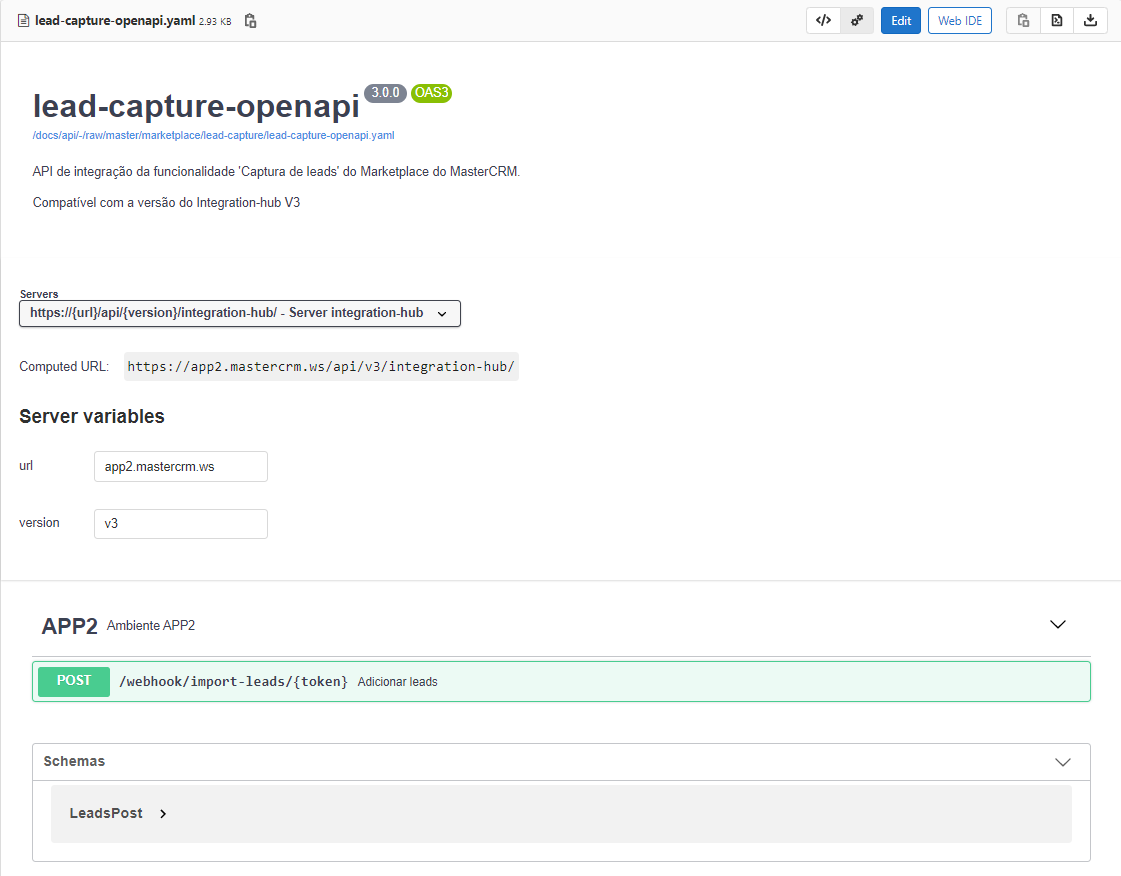Click the computed URL code text
This screenshot has width=1121, height=876.
(321, 366)
